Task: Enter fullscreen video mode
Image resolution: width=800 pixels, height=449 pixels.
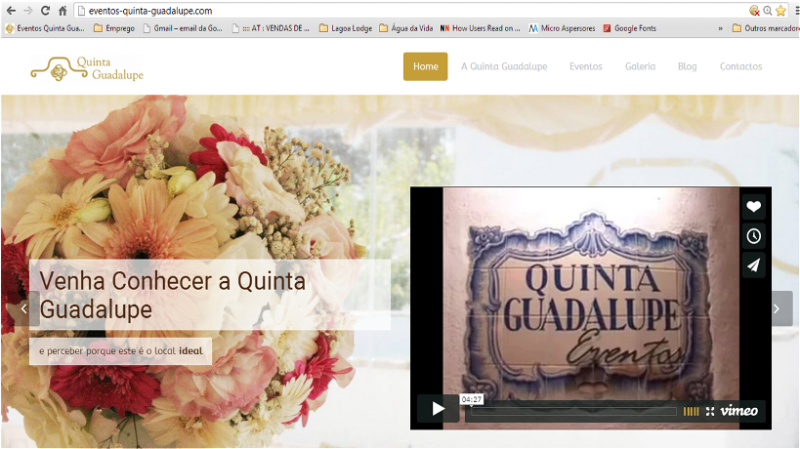Action: coord(710,411)
